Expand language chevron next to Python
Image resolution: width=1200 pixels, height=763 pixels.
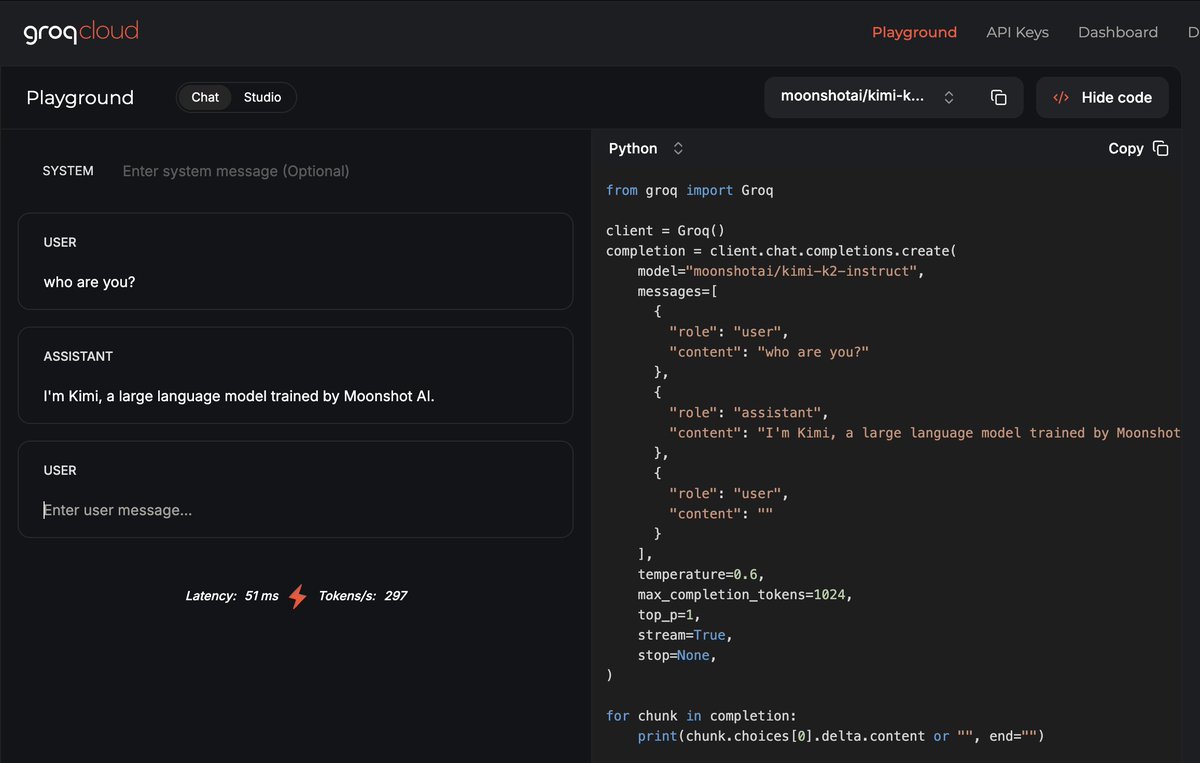tap(678, 148)
